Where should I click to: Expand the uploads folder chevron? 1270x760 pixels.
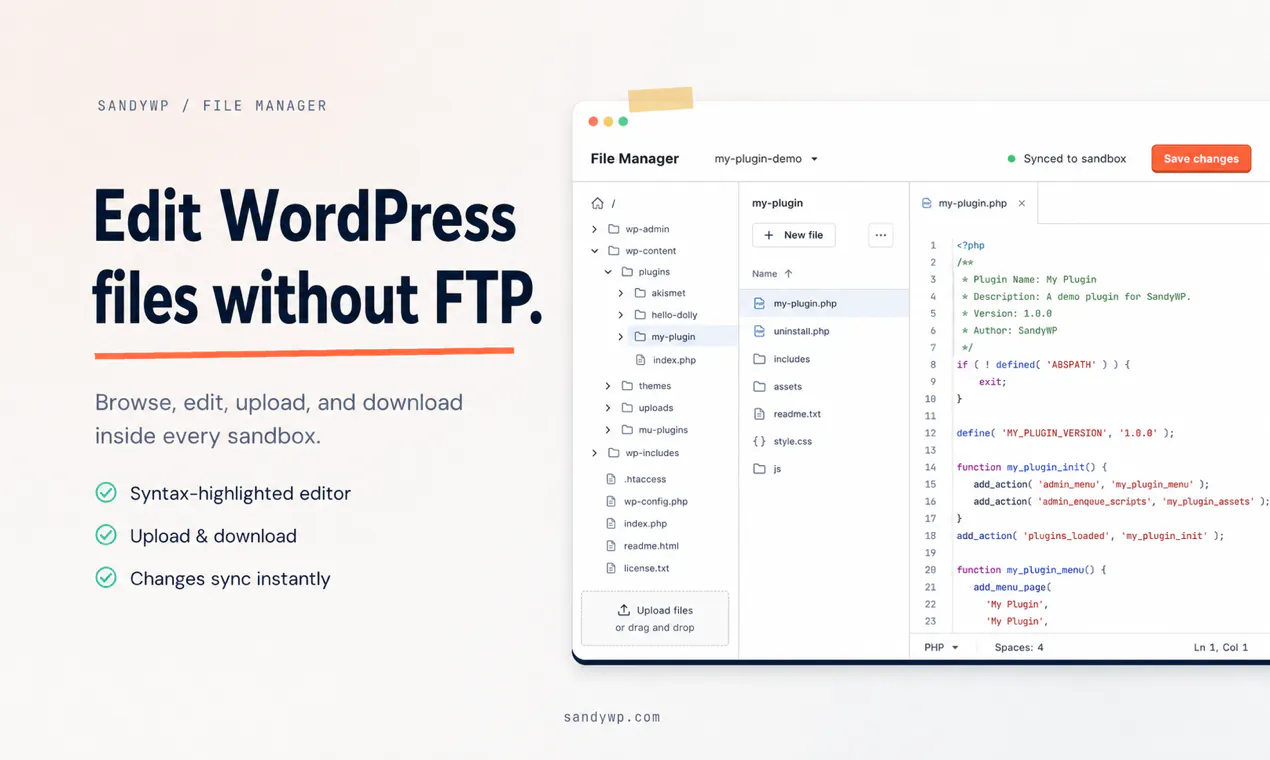(608, 408)
